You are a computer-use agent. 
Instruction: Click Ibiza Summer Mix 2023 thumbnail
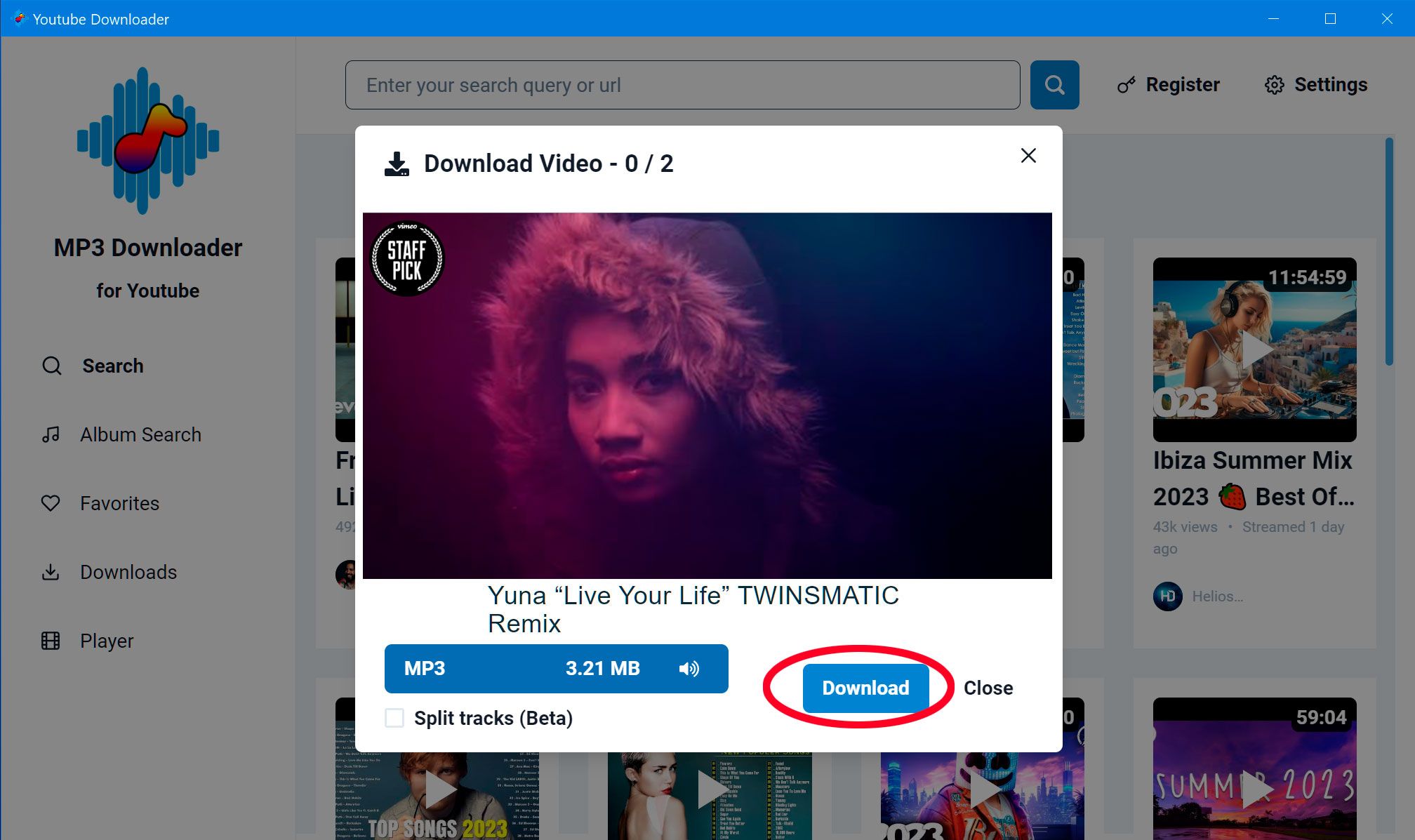coord(1253,349)
